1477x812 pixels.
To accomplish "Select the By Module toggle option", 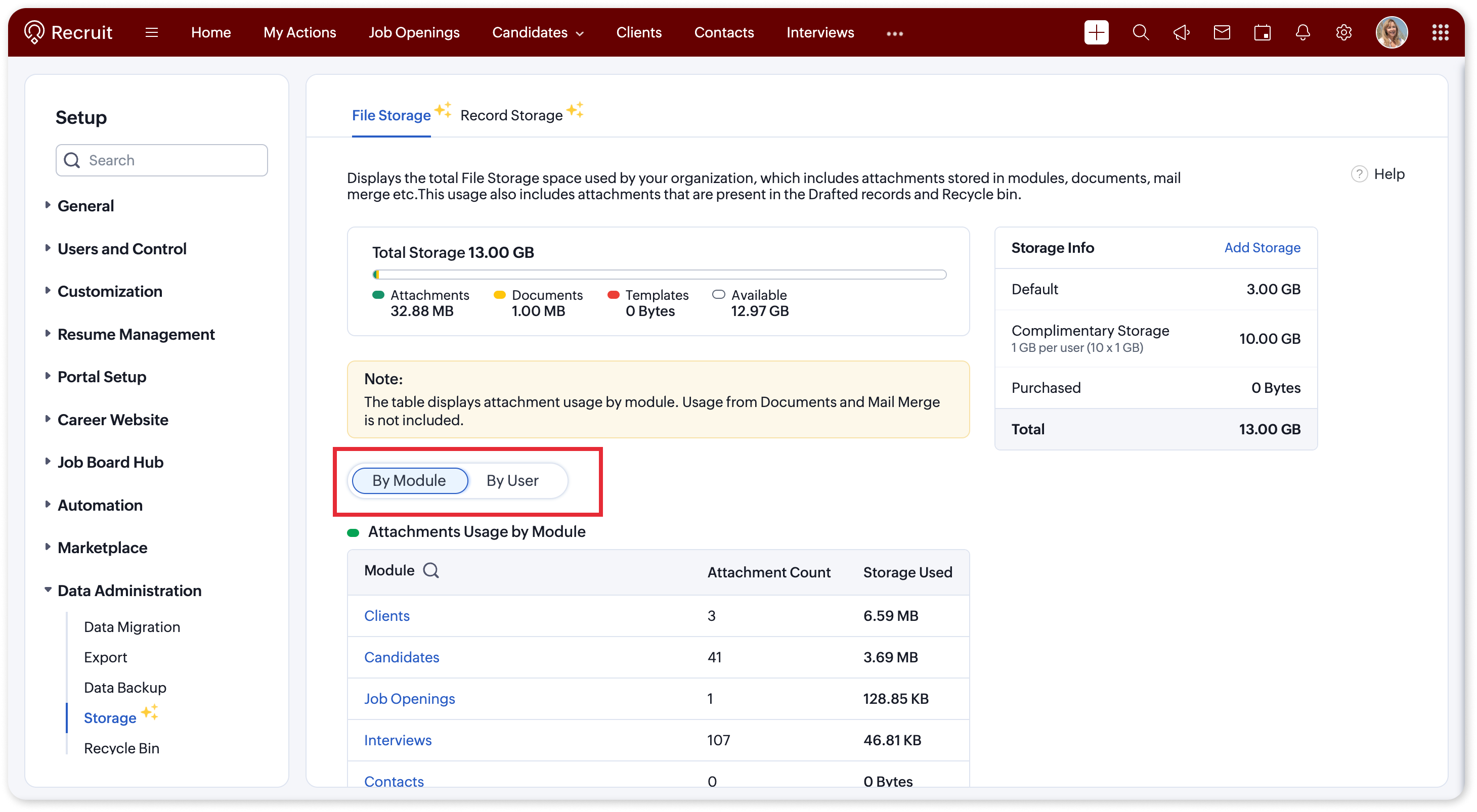I will tap(409, 480).
